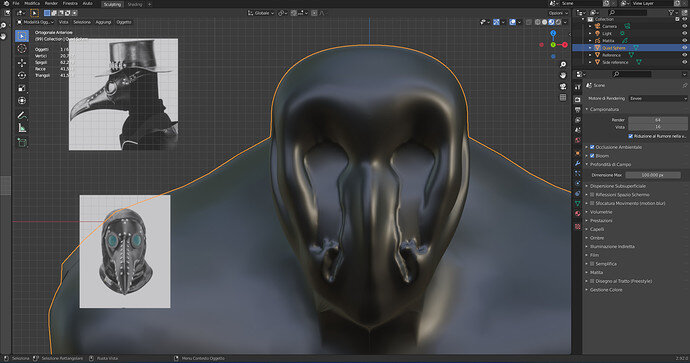Image resolution: width=690 pixels, height=363 pixels.
Task: Expand the Ombre panel
Action: pos(596,238)
